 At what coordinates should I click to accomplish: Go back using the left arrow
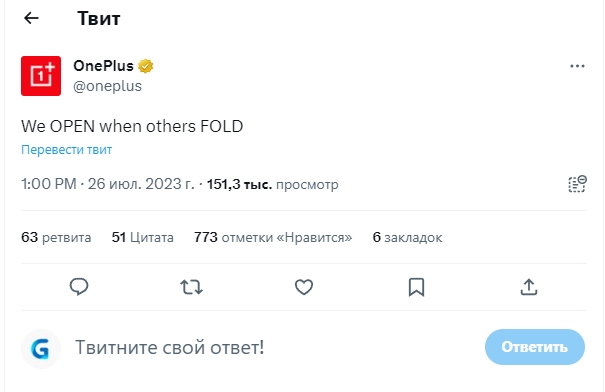(31, 18)
